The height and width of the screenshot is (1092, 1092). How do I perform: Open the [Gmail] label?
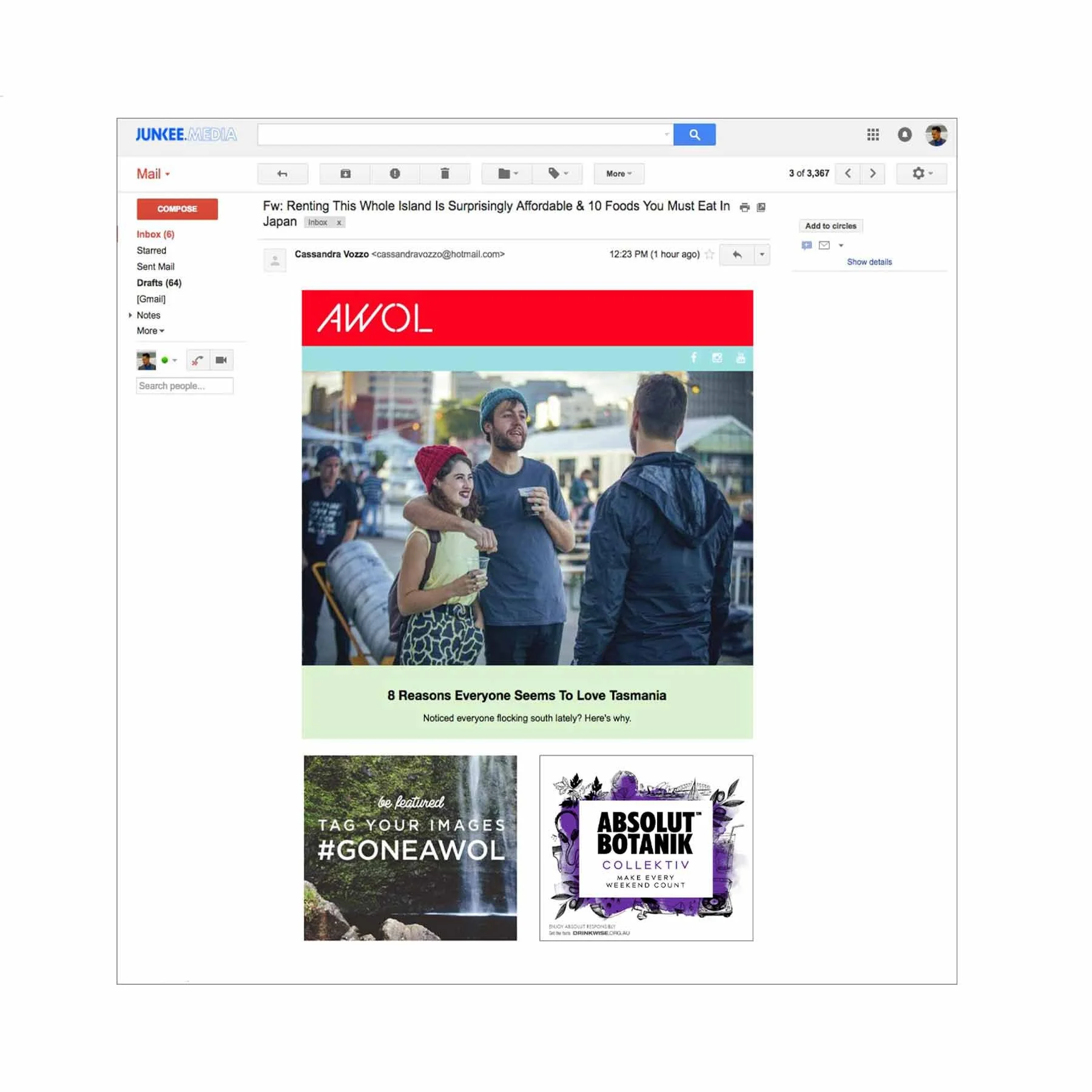point(151,299)
